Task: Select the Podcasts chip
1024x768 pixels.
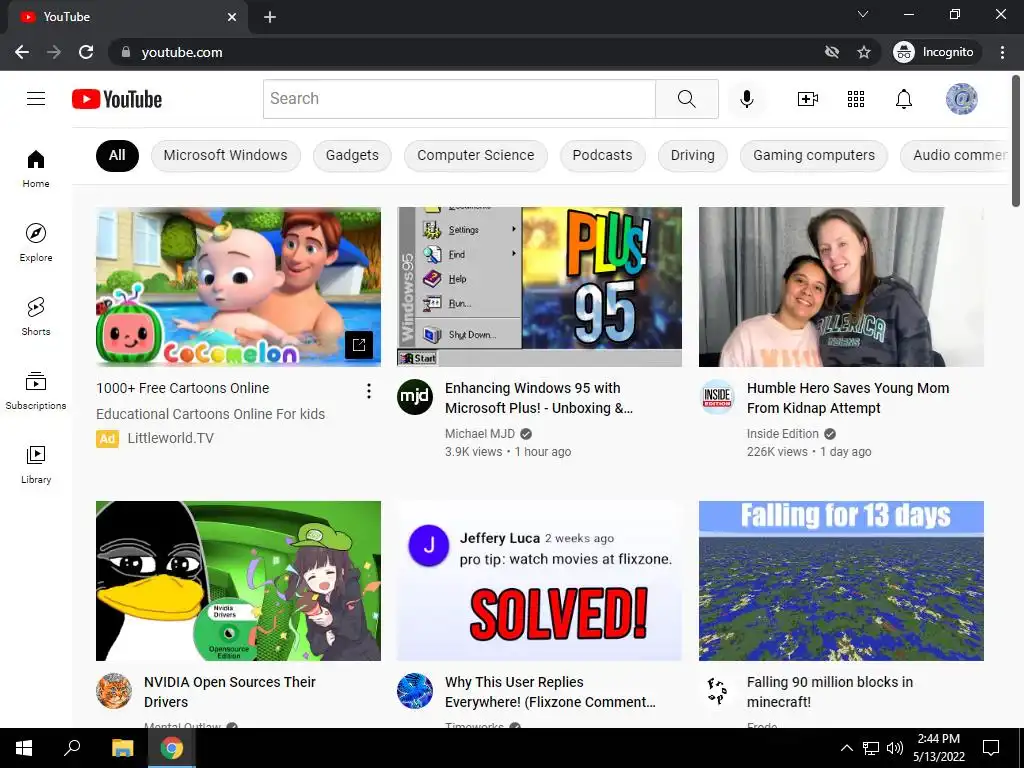Action: pos(602,155)
